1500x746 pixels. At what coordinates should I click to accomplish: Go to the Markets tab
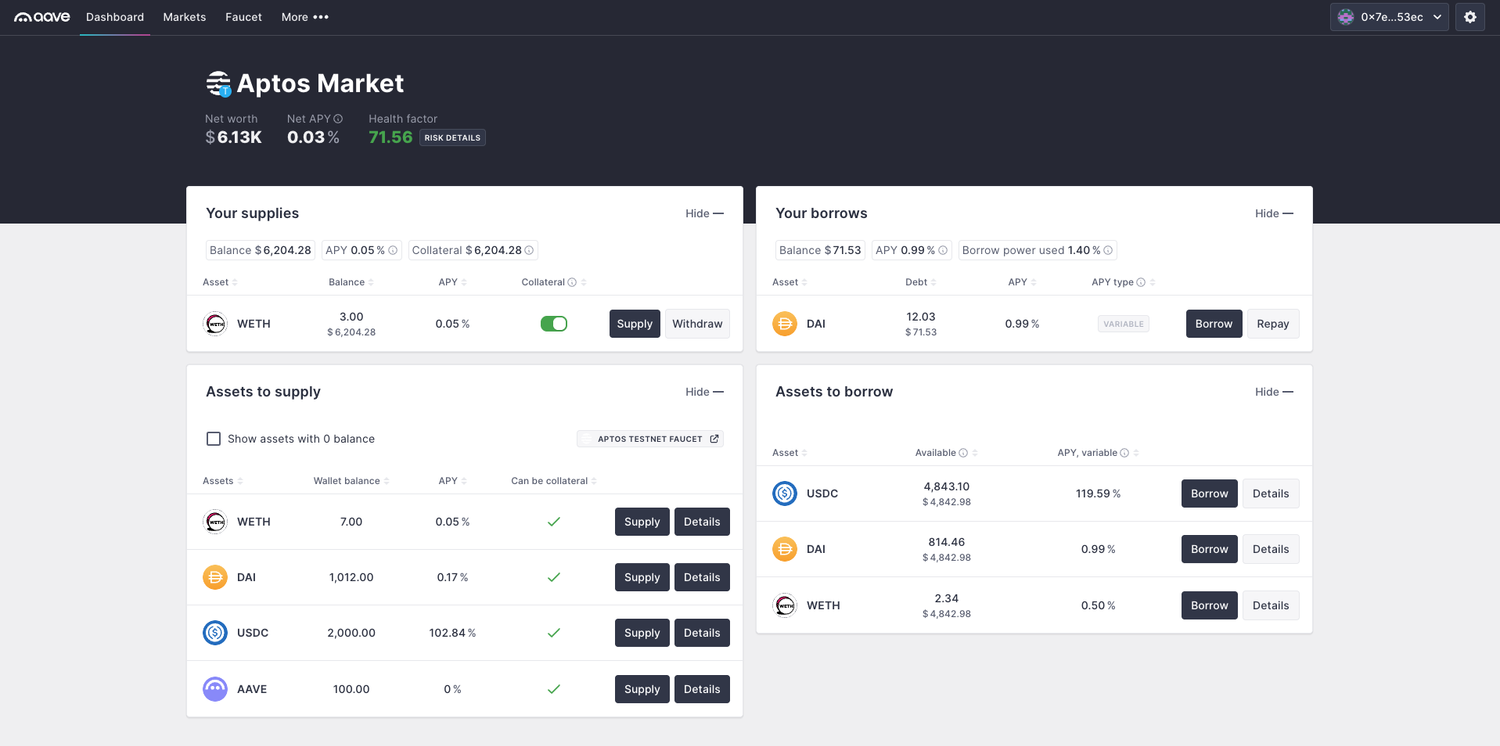click(x=184, y=17)
